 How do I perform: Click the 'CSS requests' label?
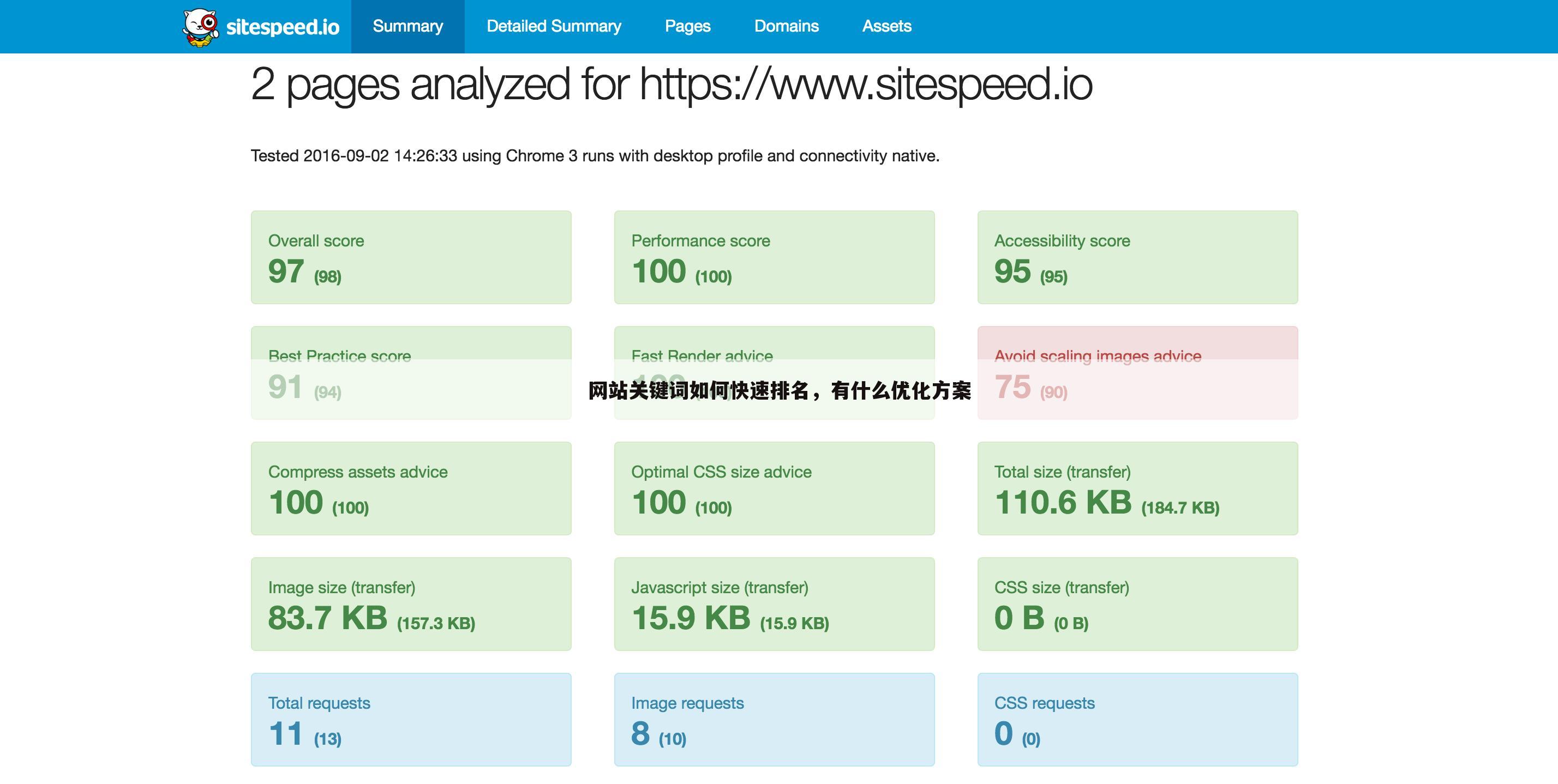pyautogui.click(x=1045, y=703)
